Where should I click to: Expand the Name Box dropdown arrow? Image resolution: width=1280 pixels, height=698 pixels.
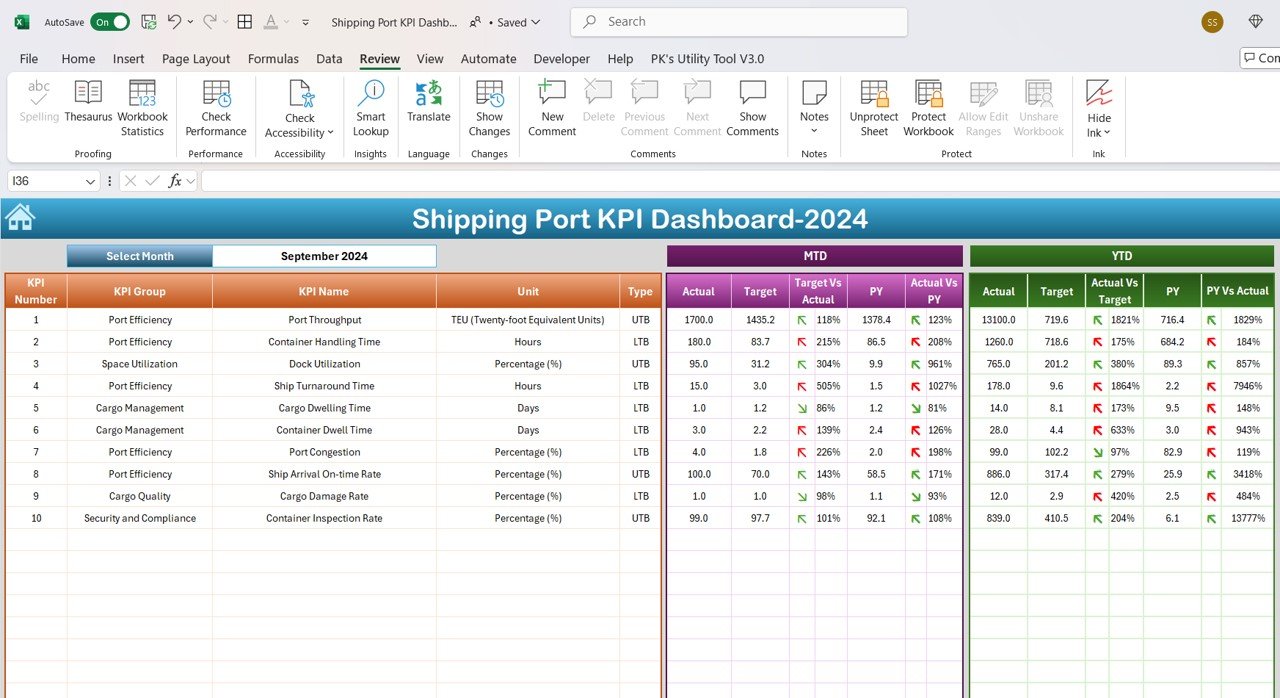[90, 181]
